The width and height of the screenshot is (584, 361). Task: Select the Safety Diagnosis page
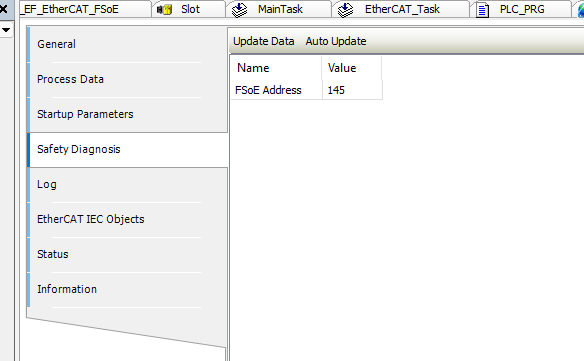click(x=128, y=149)
